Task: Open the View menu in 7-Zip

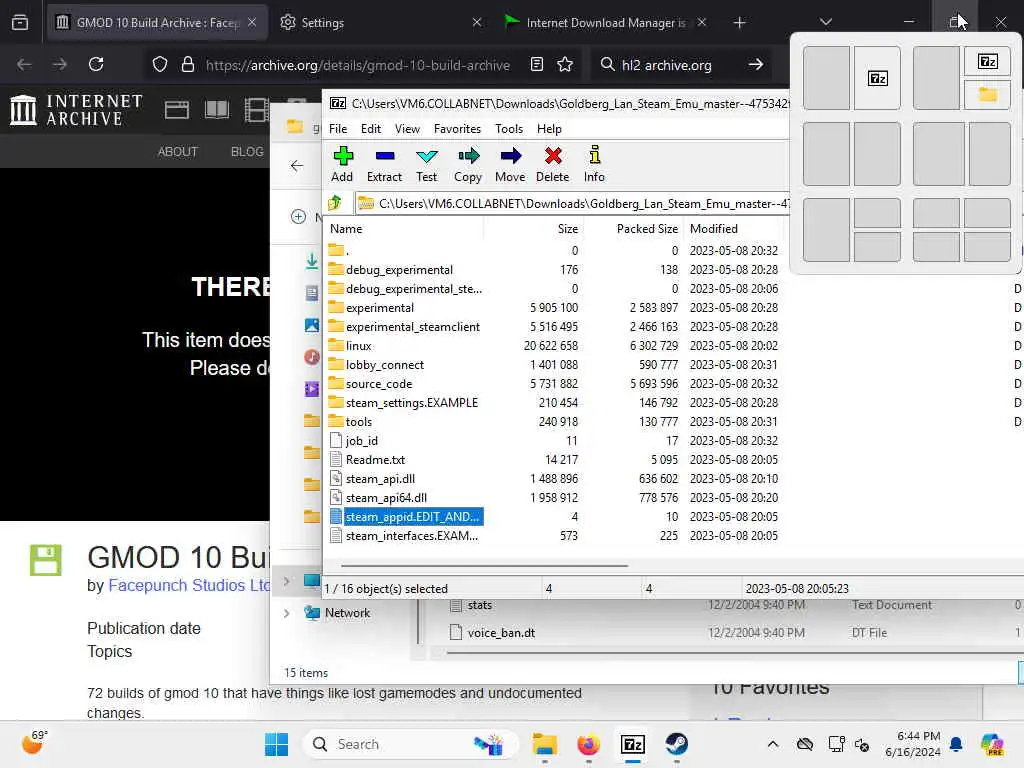Action: point(407,129)
